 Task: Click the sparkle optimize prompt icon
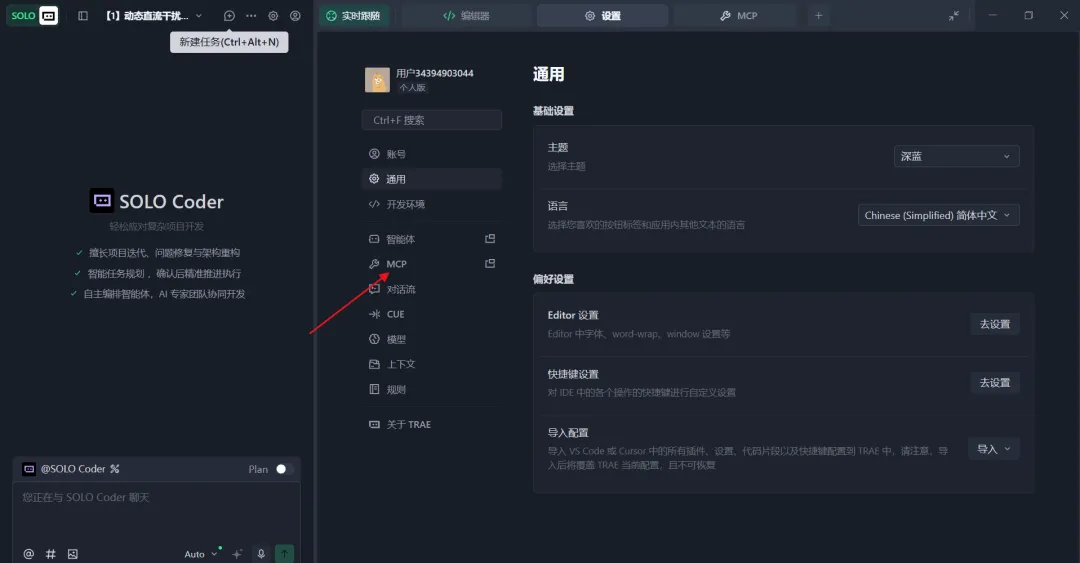coord(238,554)
